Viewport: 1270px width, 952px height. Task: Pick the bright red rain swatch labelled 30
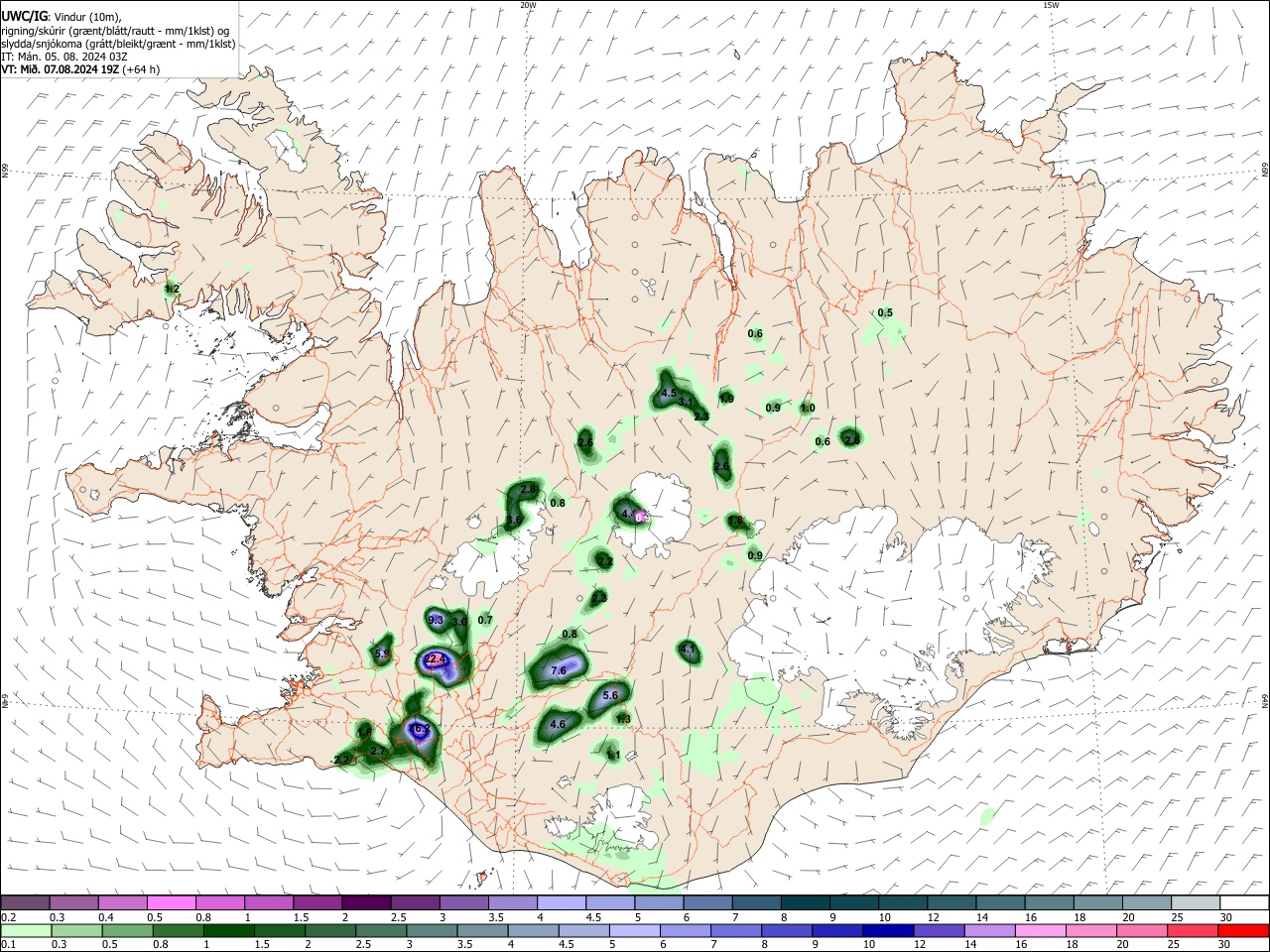tap(1244, 931)
